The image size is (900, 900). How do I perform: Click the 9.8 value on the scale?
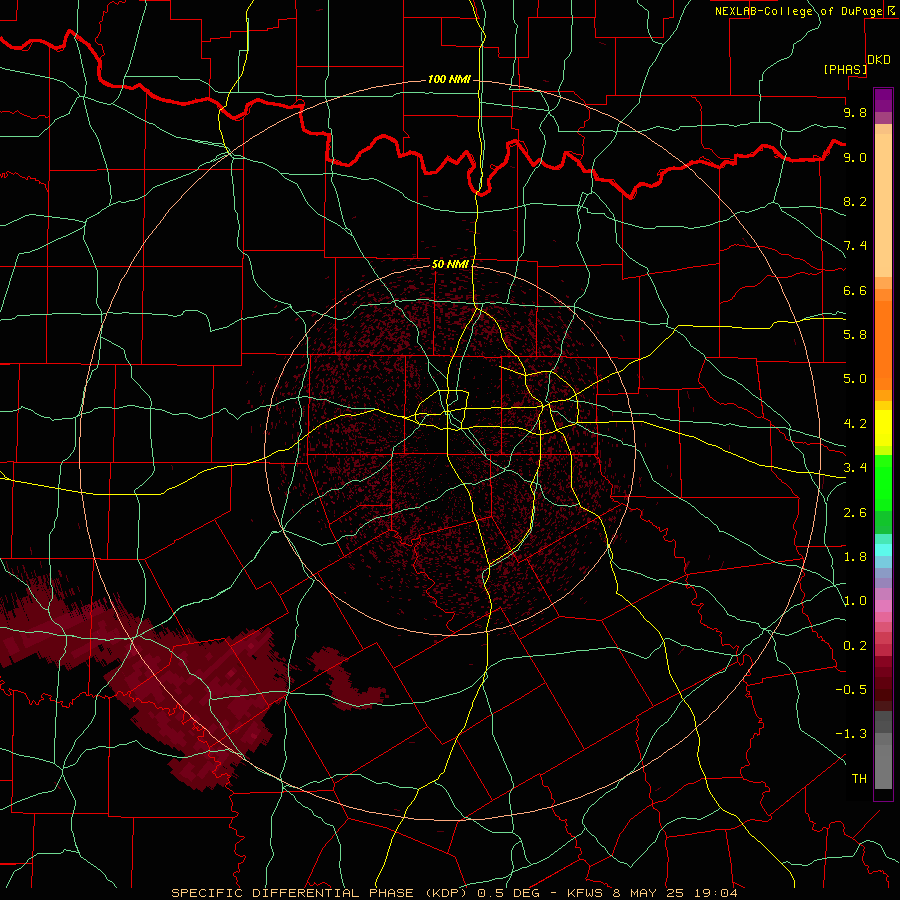click(855, 113)
